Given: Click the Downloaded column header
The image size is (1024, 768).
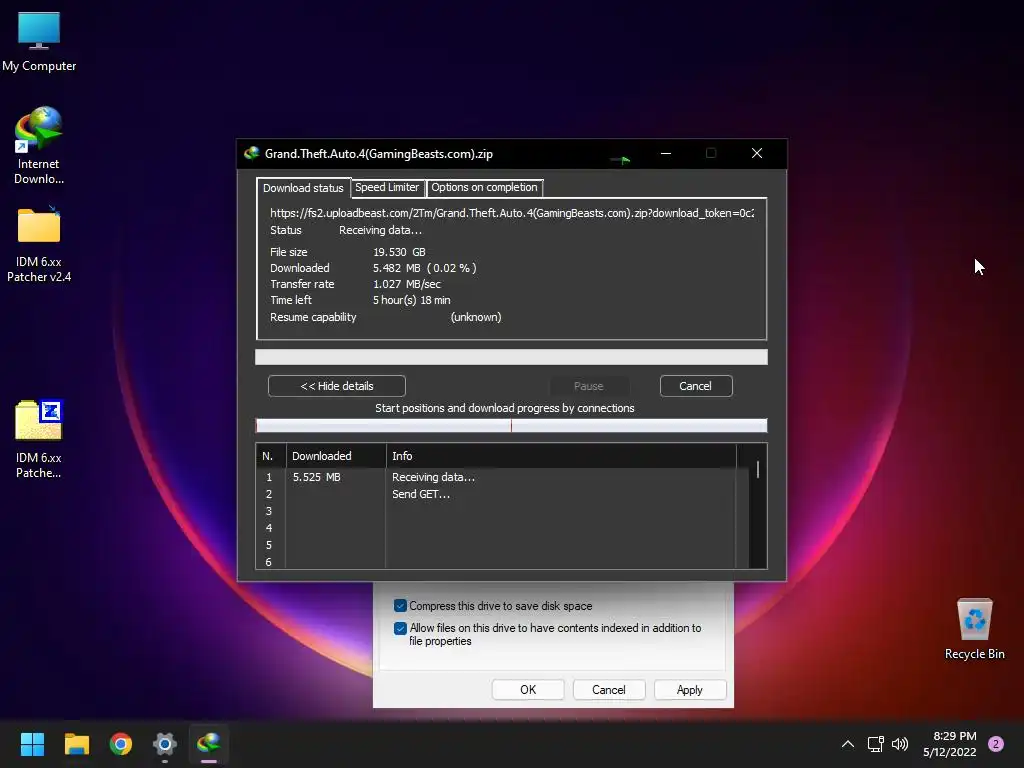Looking at the screenshot, I should click(336, 456).
